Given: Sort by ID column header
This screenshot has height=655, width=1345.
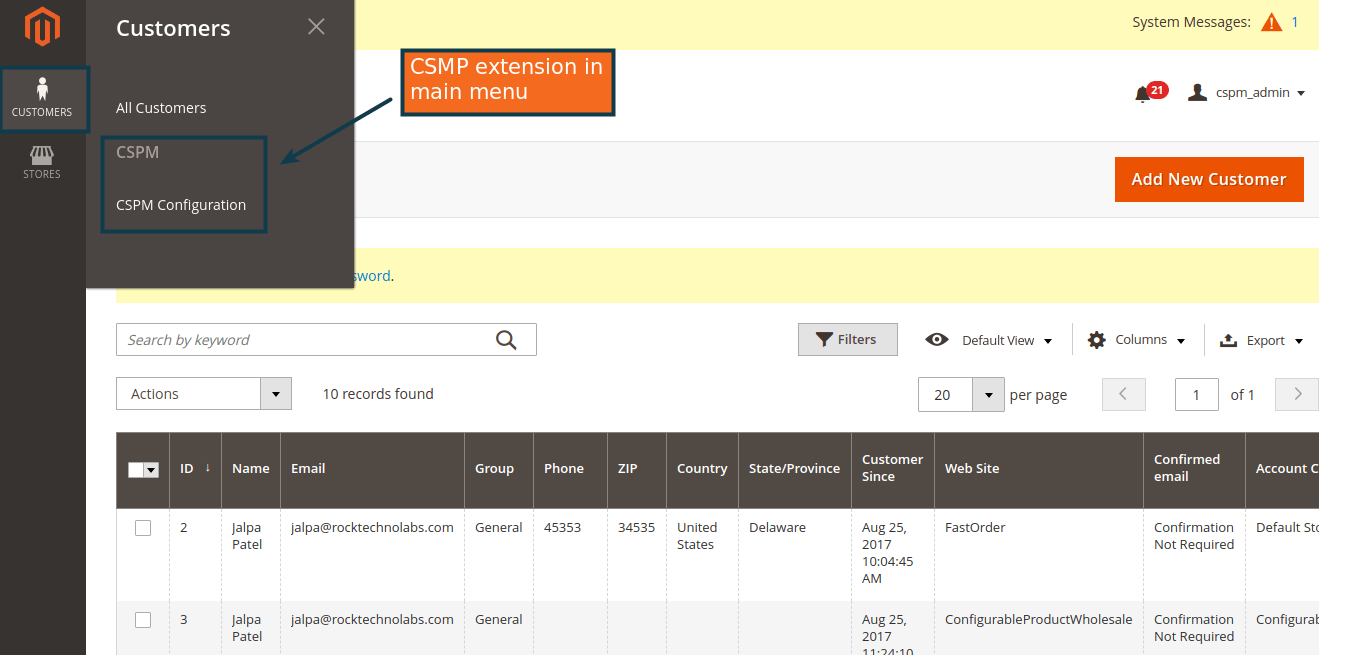Looking at the screenshot, I should [195, 468].
